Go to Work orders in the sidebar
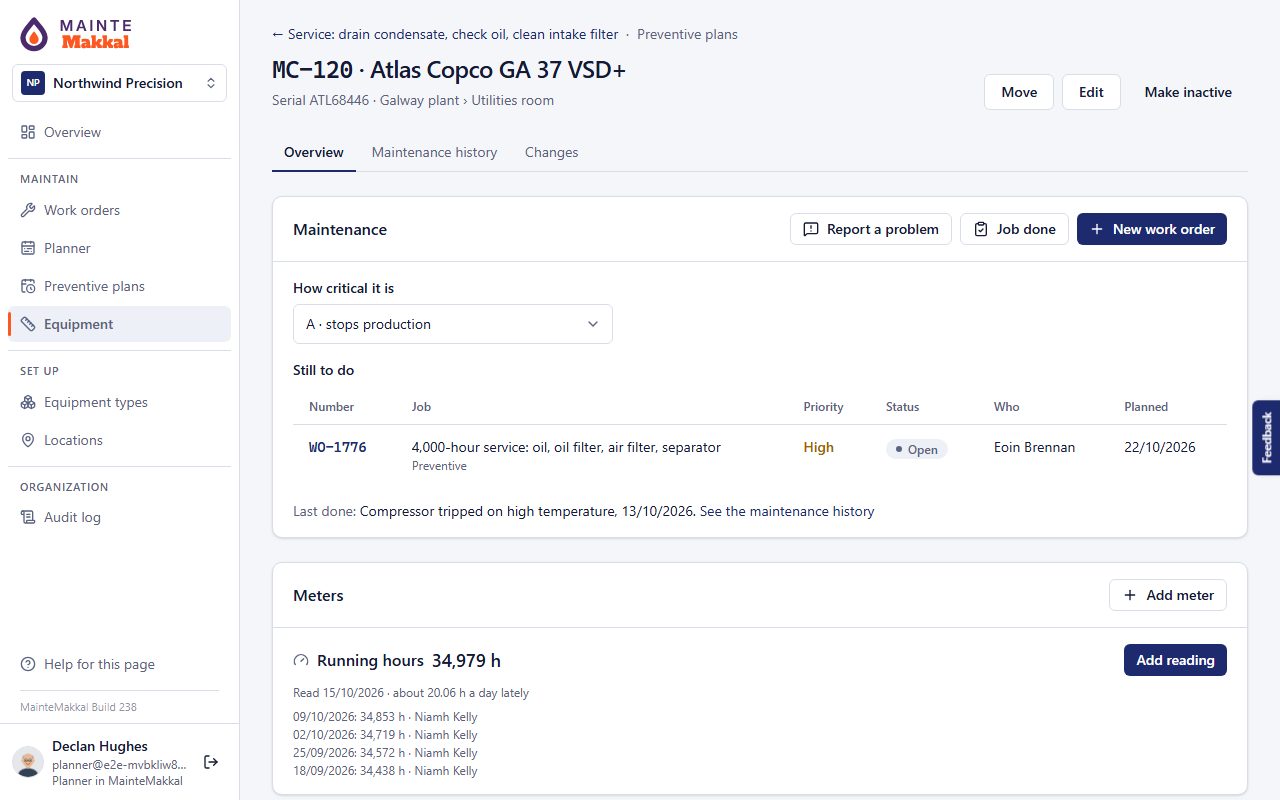 pyautogui.click(x=120, y=210)
